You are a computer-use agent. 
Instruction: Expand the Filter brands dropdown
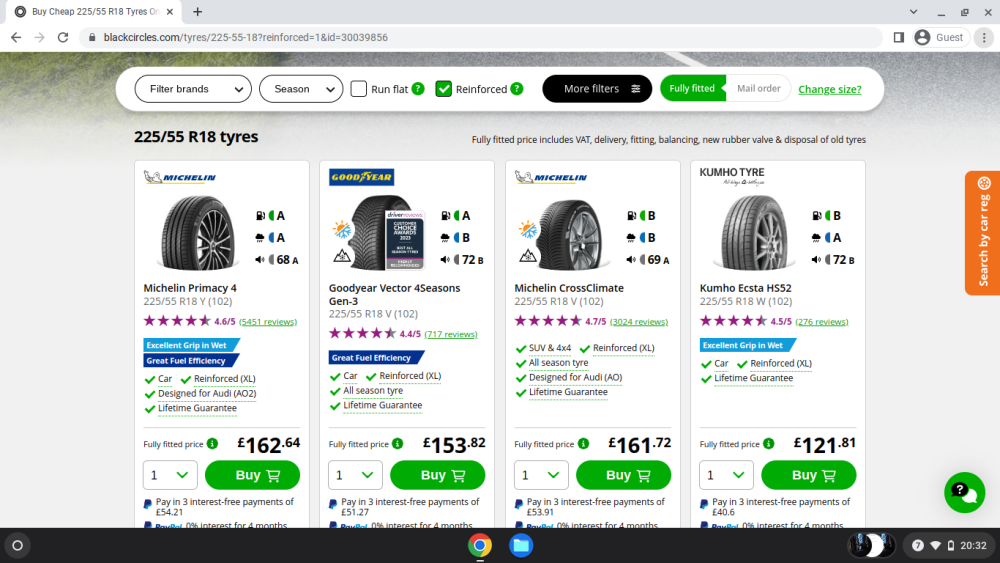pyautogui.click(x=193, y=89)
